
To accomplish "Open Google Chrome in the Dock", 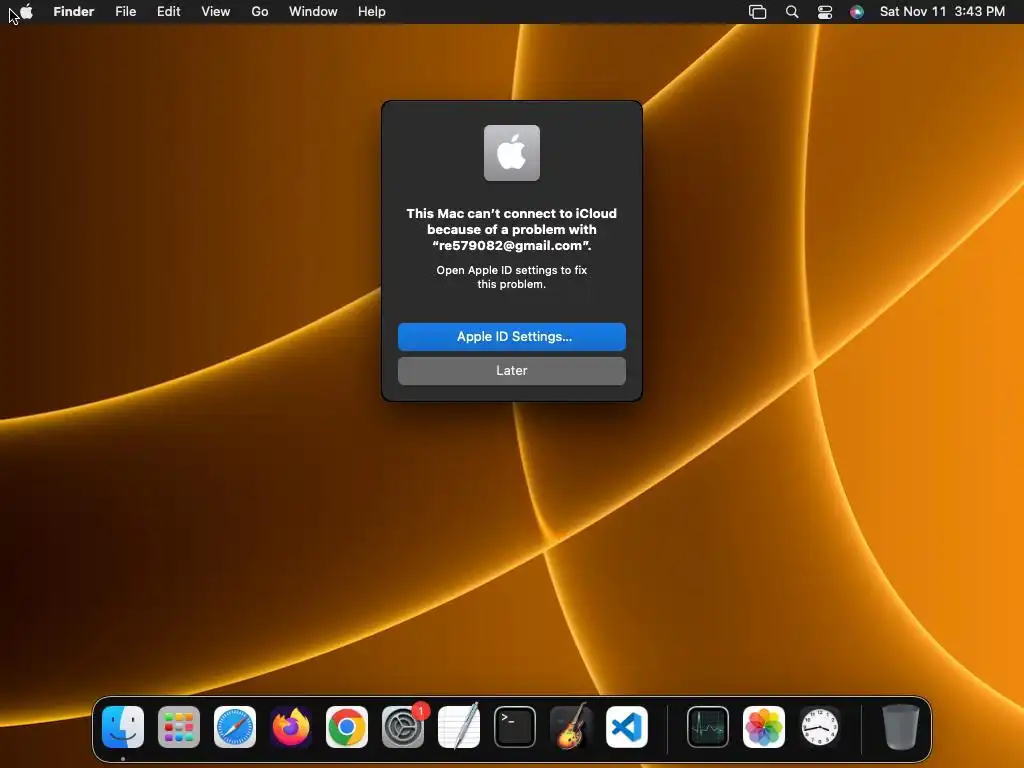I will 347,727.
